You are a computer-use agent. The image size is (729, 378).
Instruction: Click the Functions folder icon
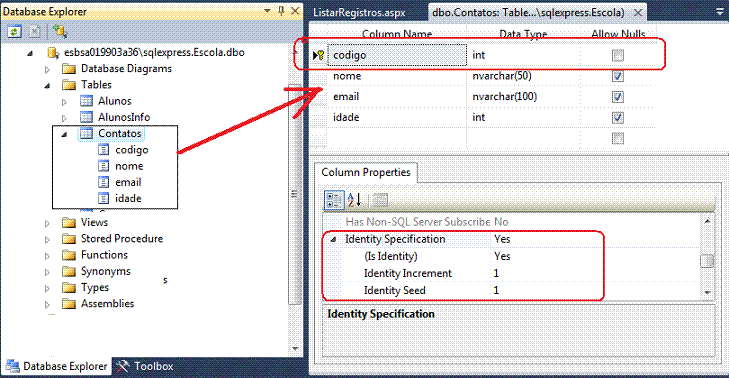[69, 255]
